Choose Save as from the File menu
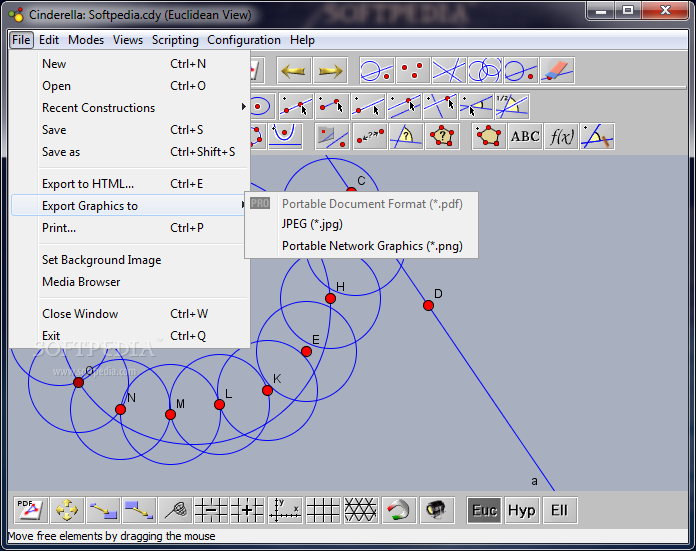696x551 pixels. click(x=130, y=152)
